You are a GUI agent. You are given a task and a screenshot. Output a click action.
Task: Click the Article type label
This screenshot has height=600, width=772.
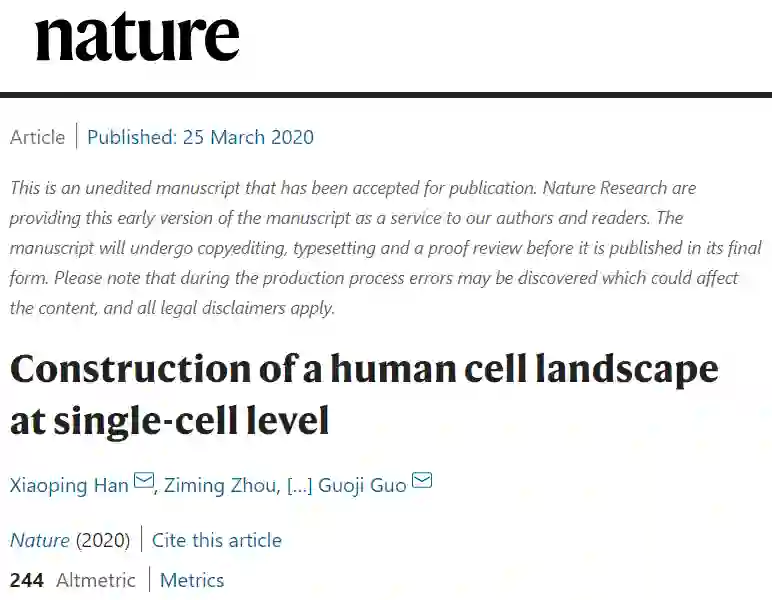tap(37, 137)
